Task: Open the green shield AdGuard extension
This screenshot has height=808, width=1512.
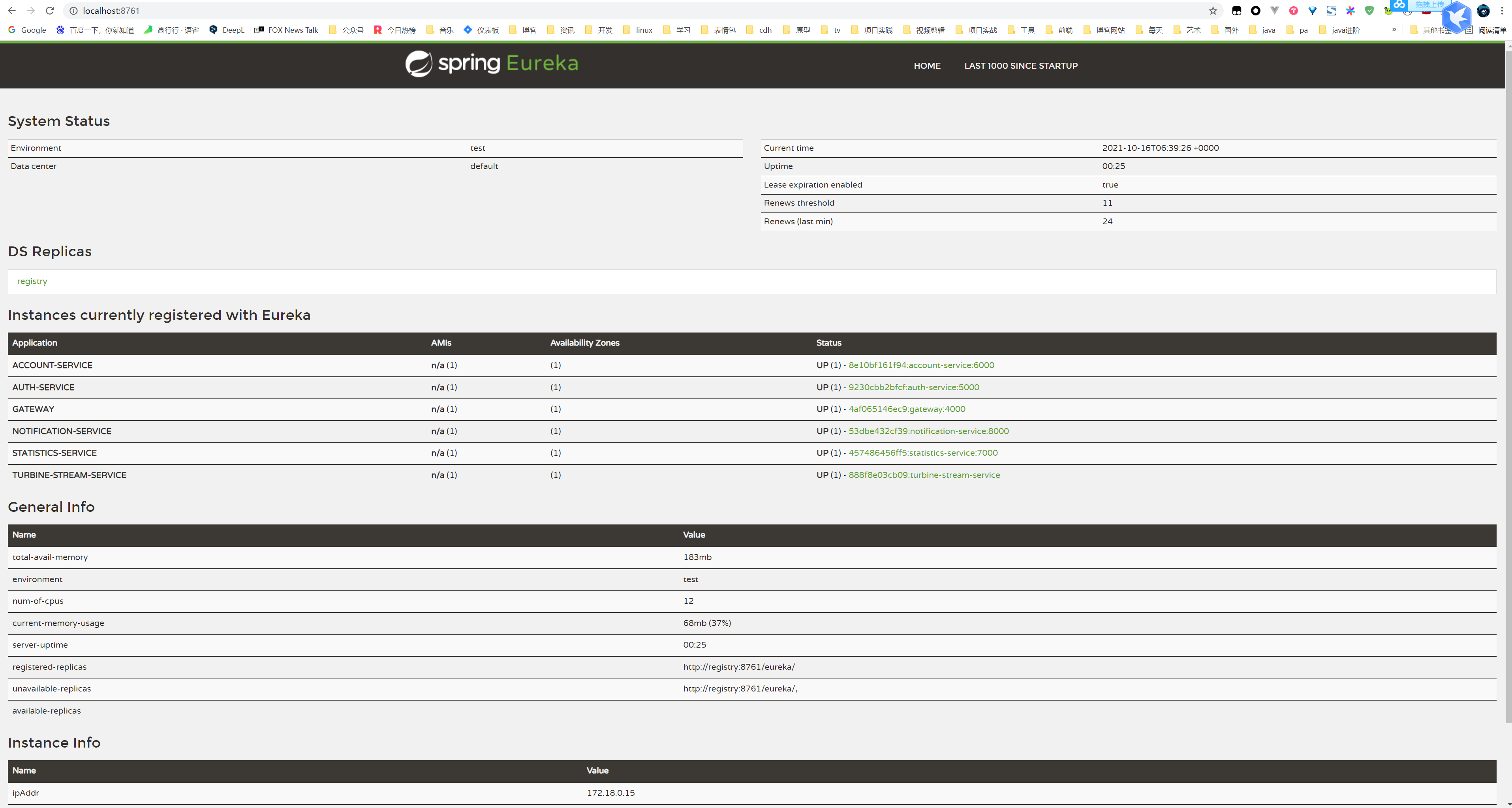Action: pyautogui.click(x=1369, y=11)
